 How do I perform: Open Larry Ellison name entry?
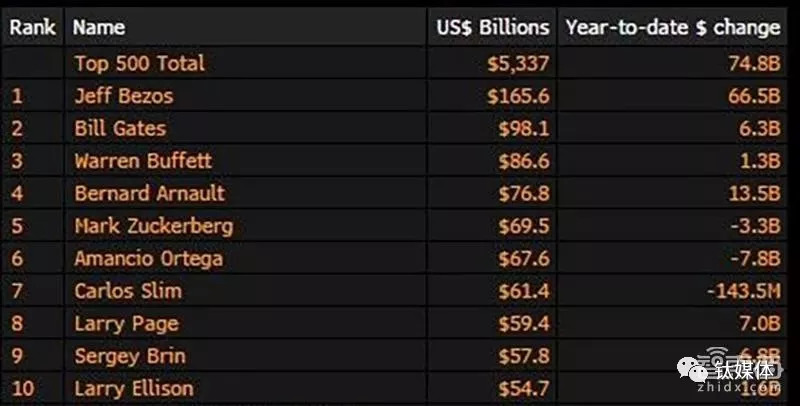point(133,388)
